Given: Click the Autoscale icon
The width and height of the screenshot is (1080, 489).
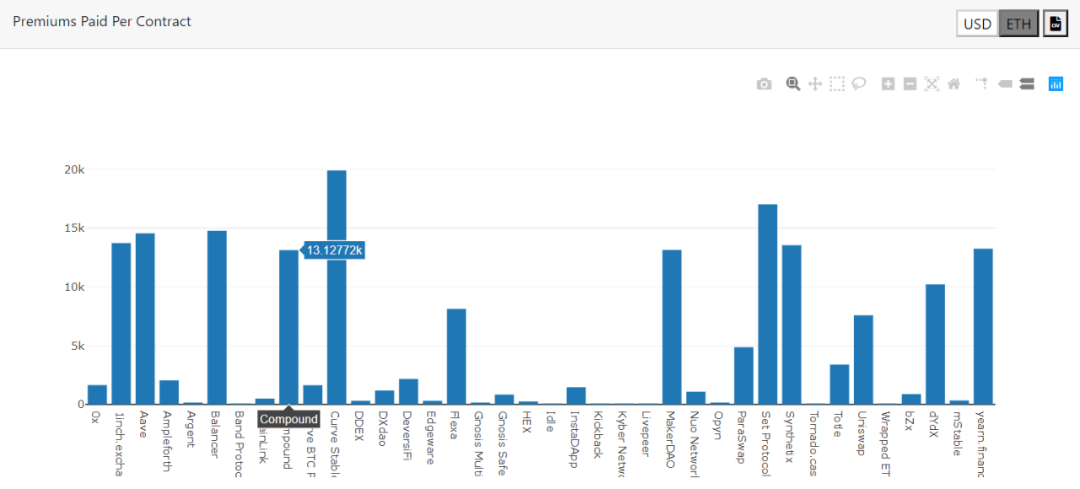Looking at the screenshot, I should click(x=932, y=84).
